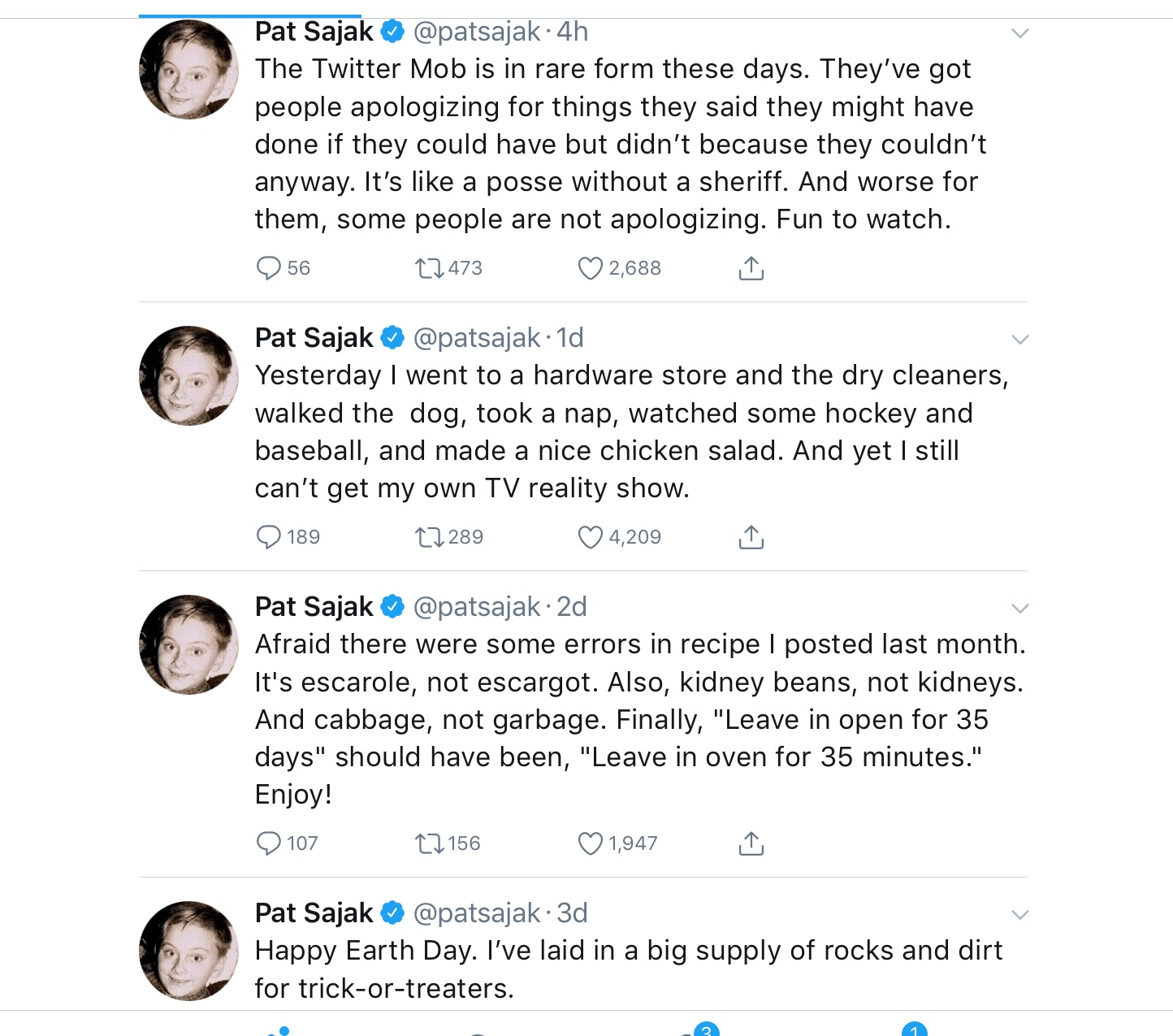Expand options chevron on Earth Day tweet
Image resolution: width=1173 pixels, height=1036 pixels.
1019,915
